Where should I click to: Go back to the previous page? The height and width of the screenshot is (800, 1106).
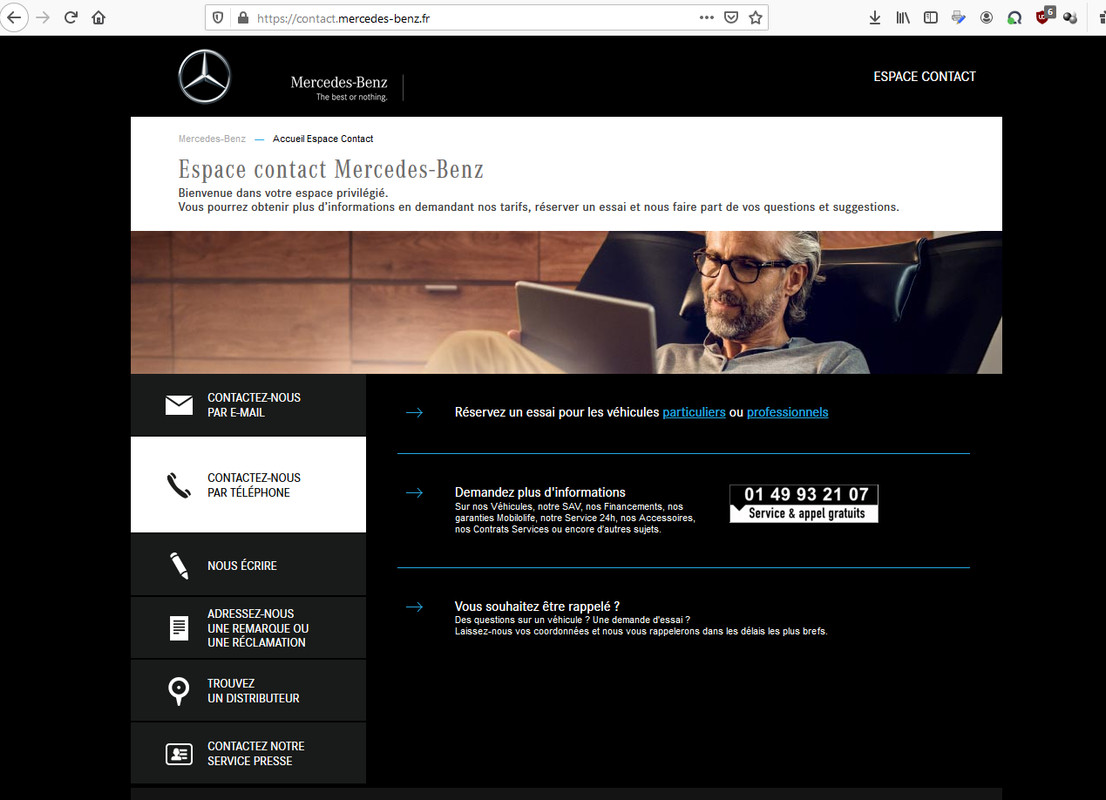pos(14,18)
